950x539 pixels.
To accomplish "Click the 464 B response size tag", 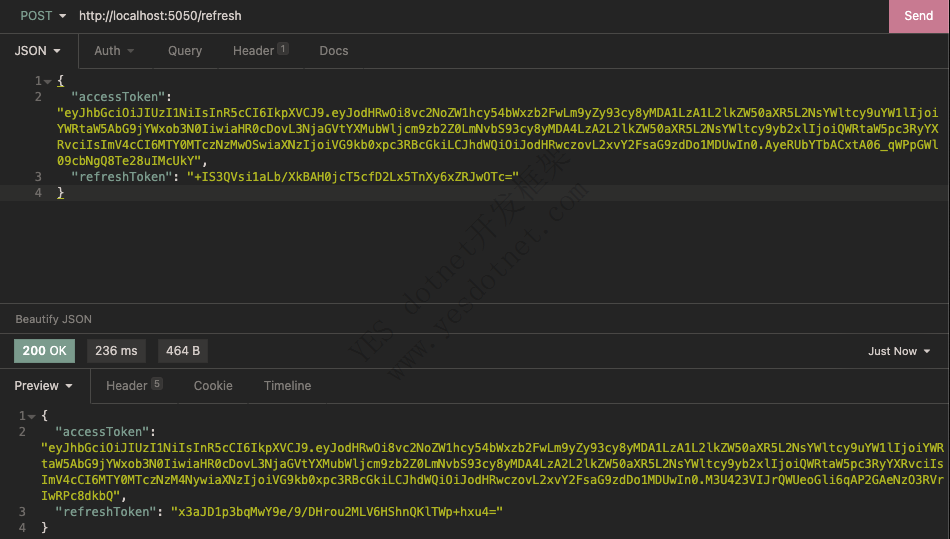I will coord(183,351).
